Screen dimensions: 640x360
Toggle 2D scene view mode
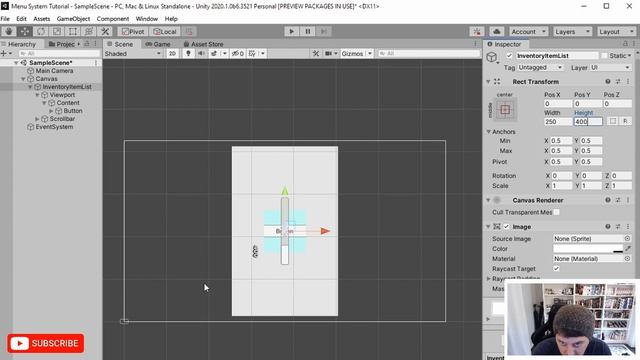(172, 53)
